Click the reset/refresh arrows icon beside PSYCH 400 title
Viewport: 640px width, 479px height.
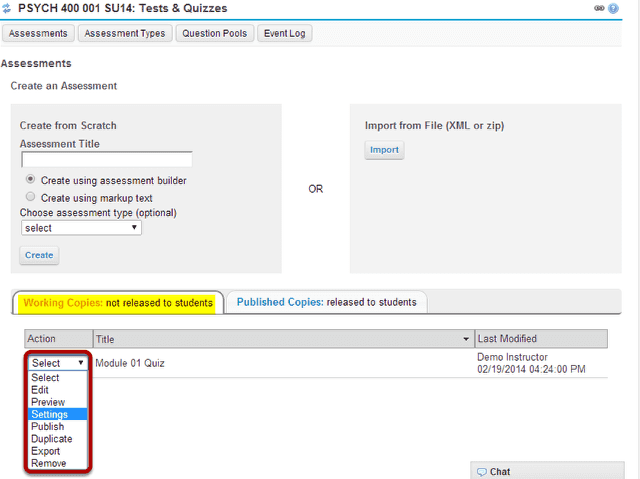pyautogui.click(x=7, y=8)
